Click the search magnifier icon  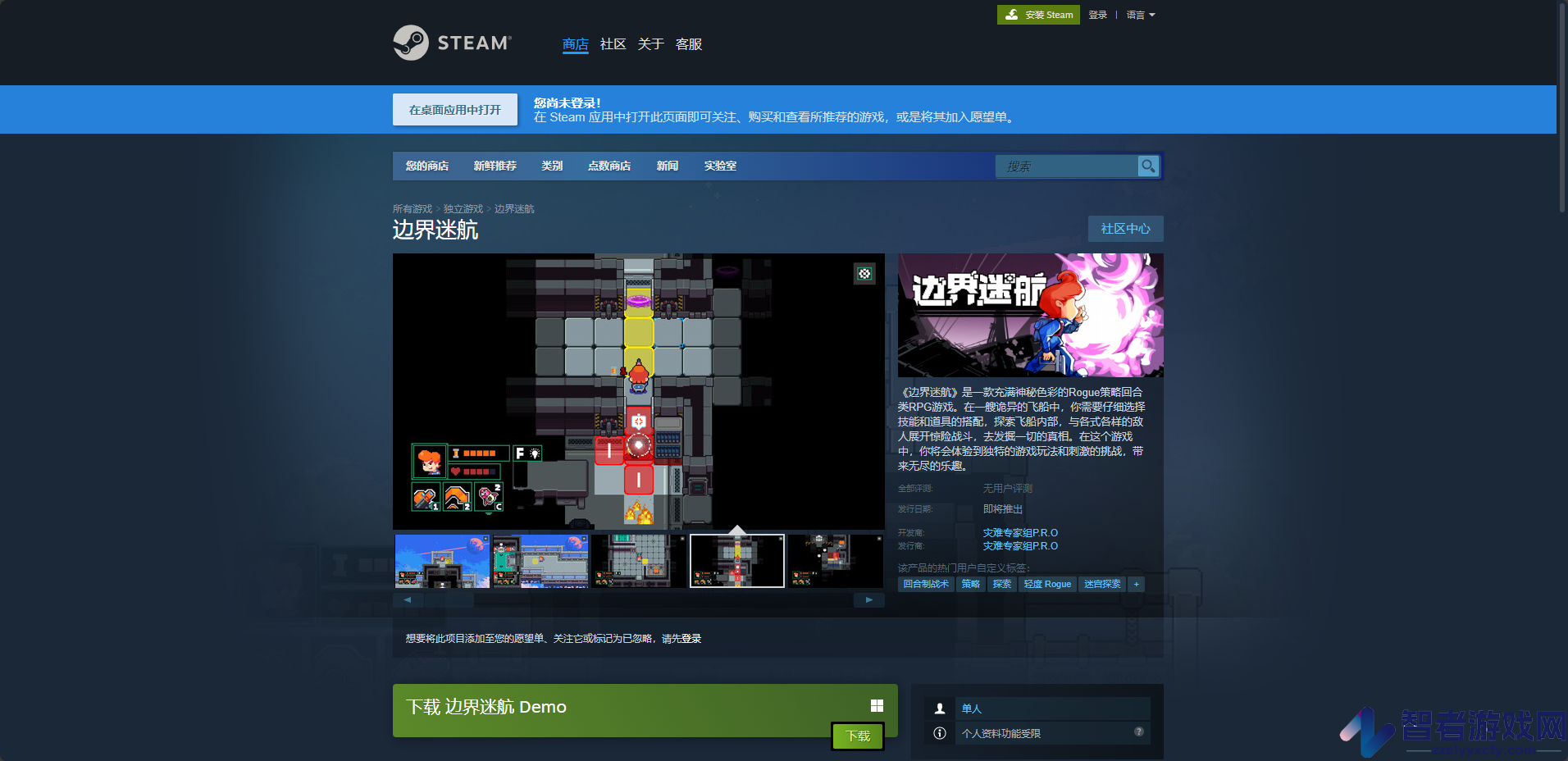pyautogui.click(x=1148, y=166)
